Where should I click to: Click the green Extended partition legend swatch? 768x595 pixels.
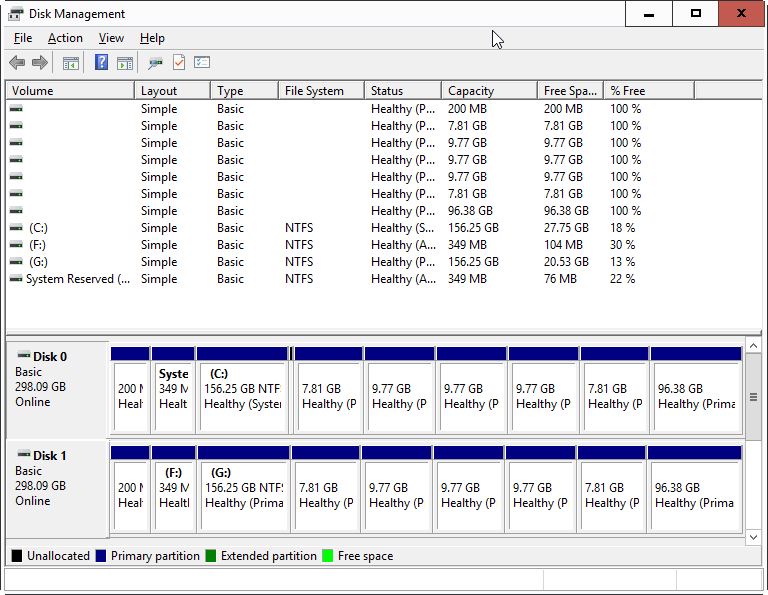211,556
